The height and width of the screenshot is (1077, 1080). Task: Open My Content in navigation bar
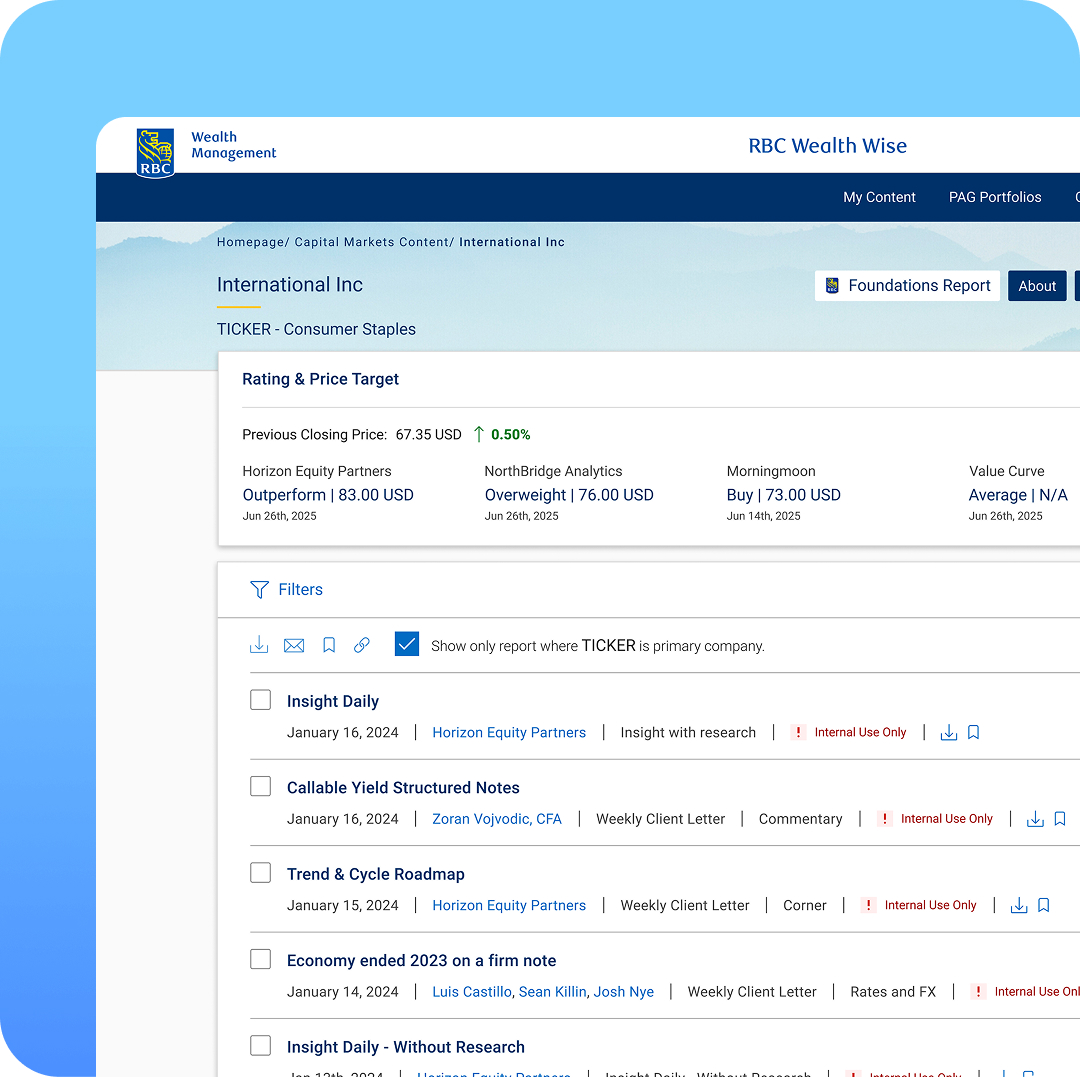(879, 197)
